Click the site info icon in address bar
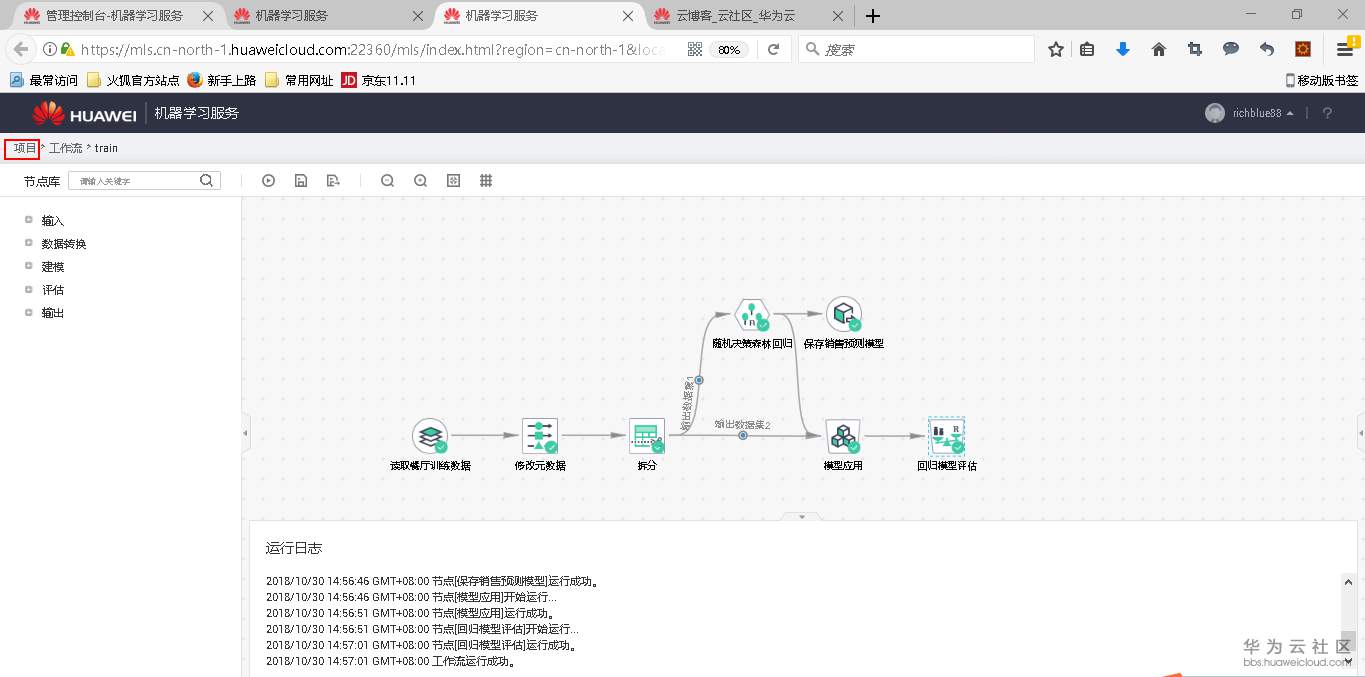Screen dimensions: 1365x677 coord(50,50)
